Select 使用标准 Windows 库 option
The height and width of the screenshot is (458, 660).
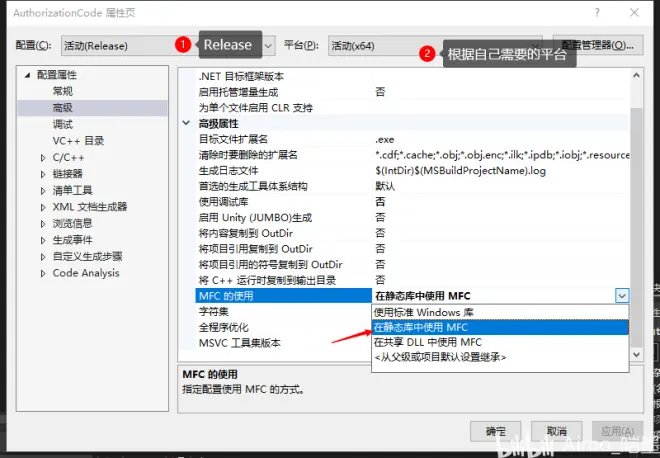(x=500, y=312)
